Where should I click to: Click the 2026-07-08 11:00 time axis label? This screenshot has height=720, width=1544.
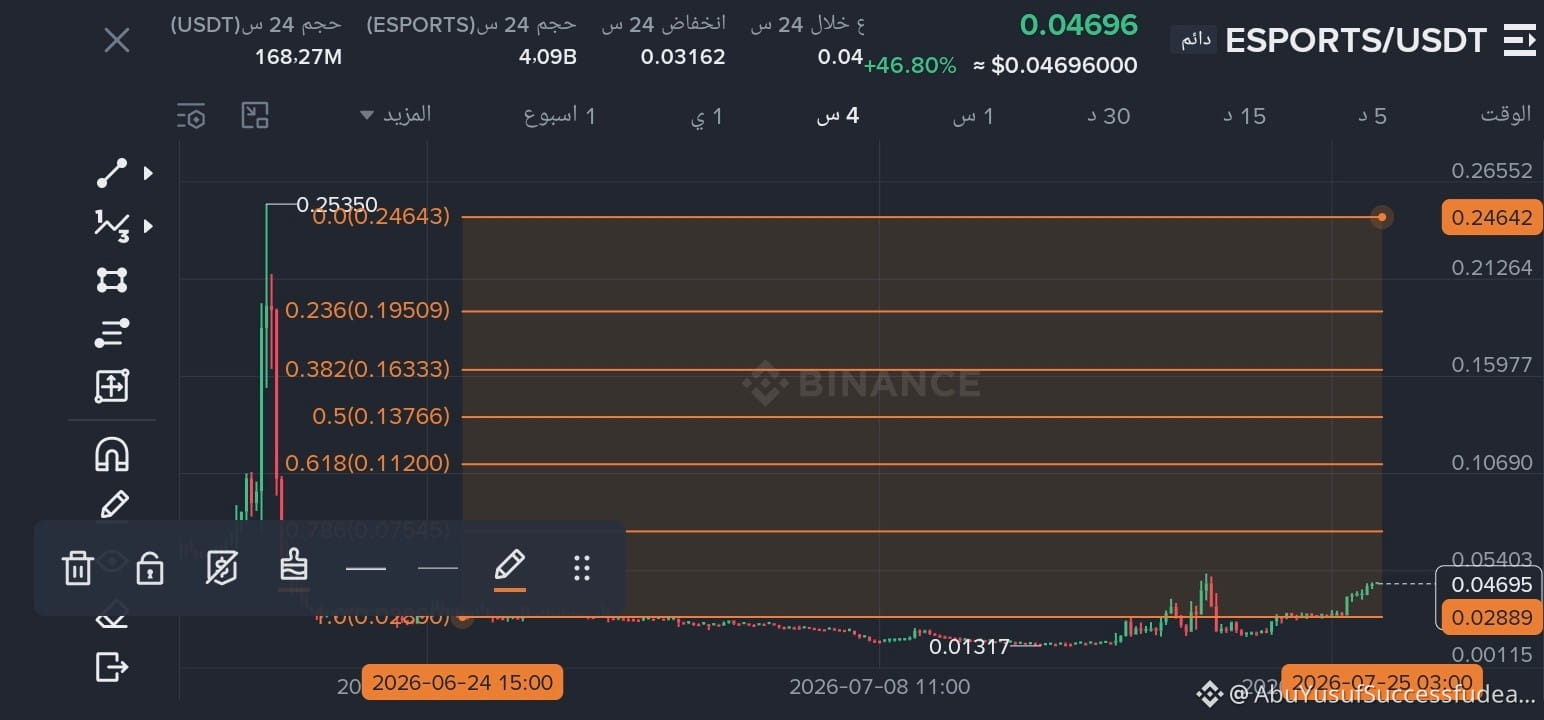879,687
